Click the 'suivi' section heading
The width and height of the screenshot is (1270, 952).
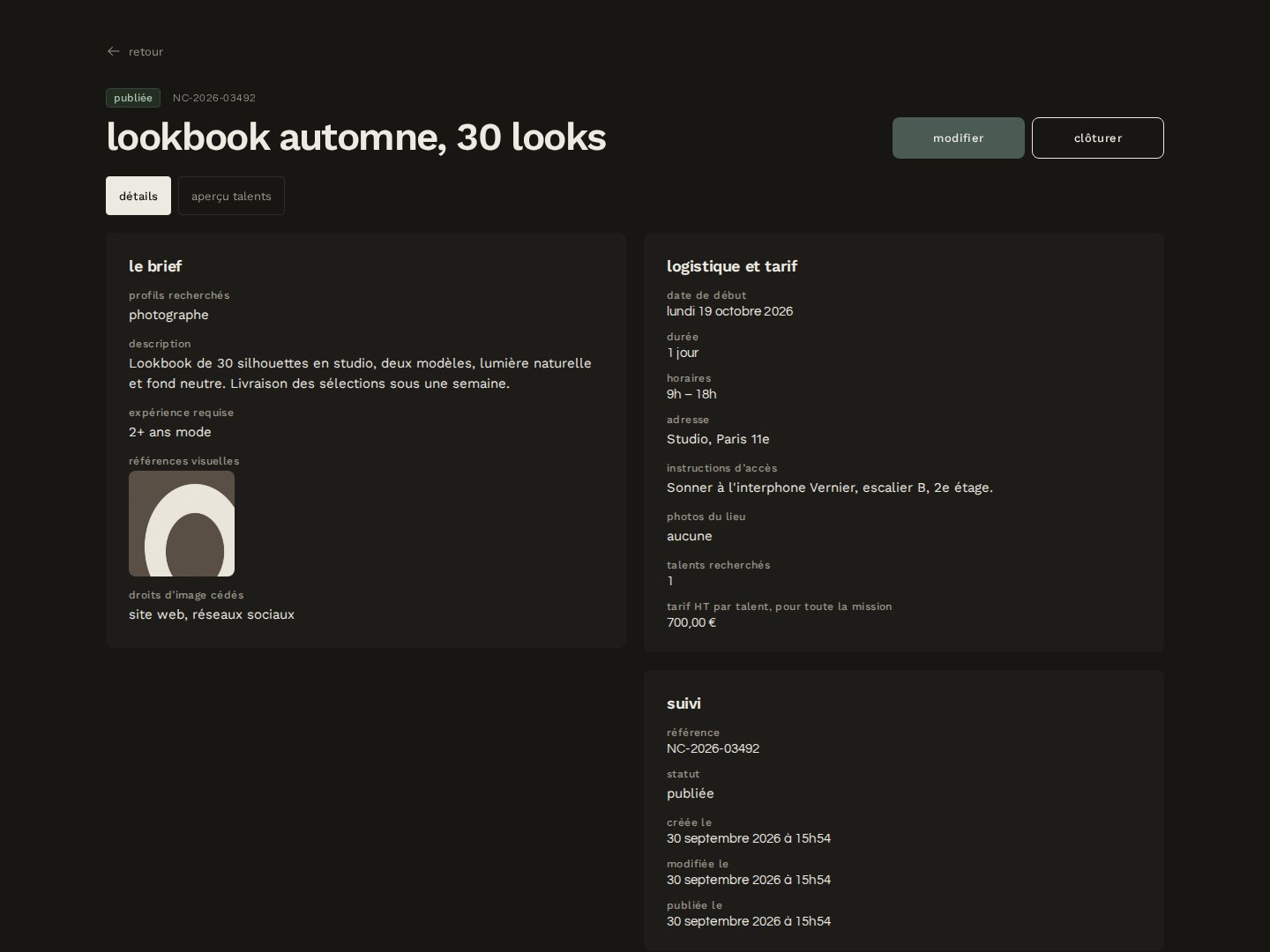click(684, 703)
